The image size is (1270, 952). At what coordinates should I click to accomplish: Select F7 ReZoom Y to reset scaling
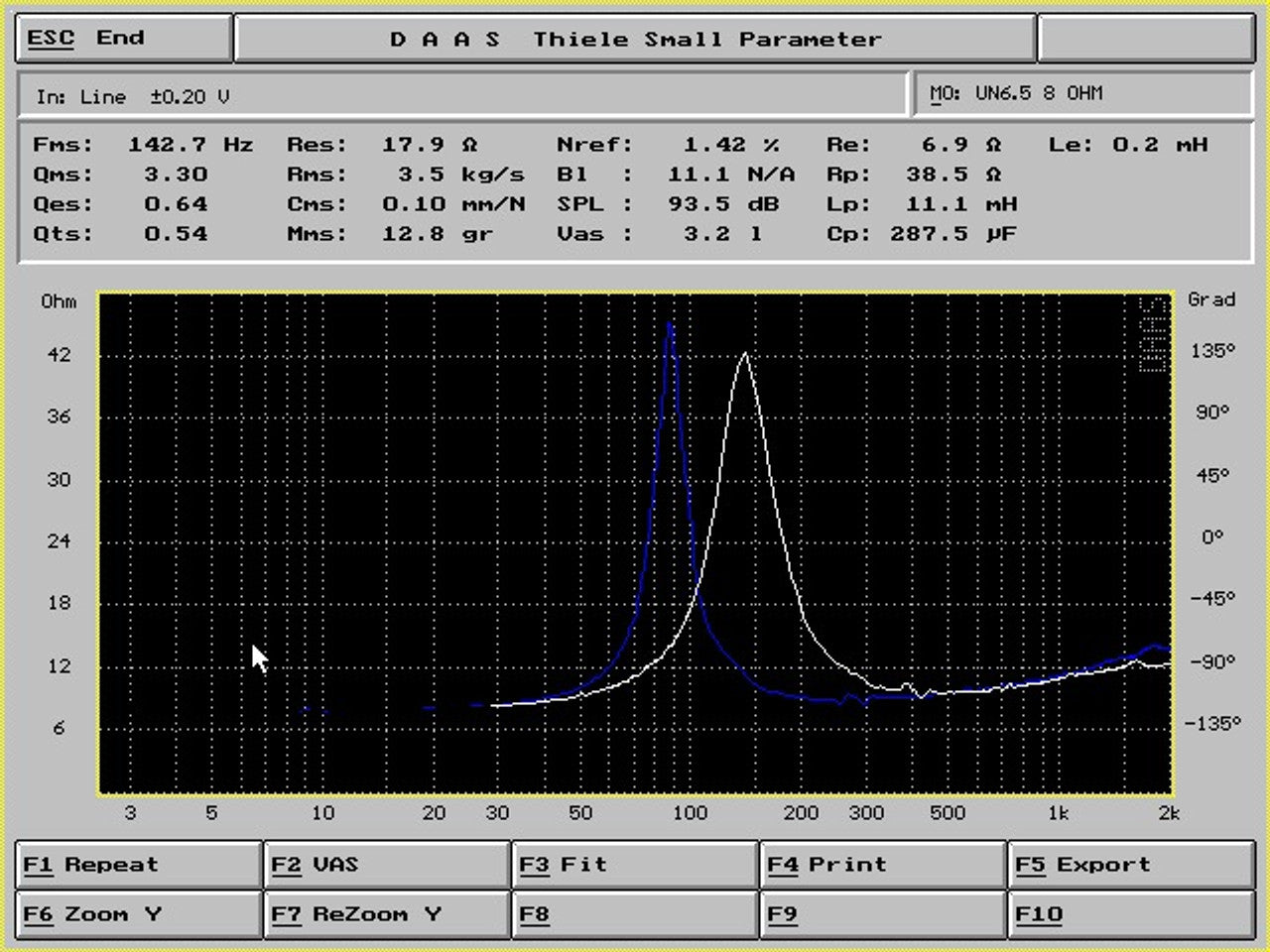point(386,913)
